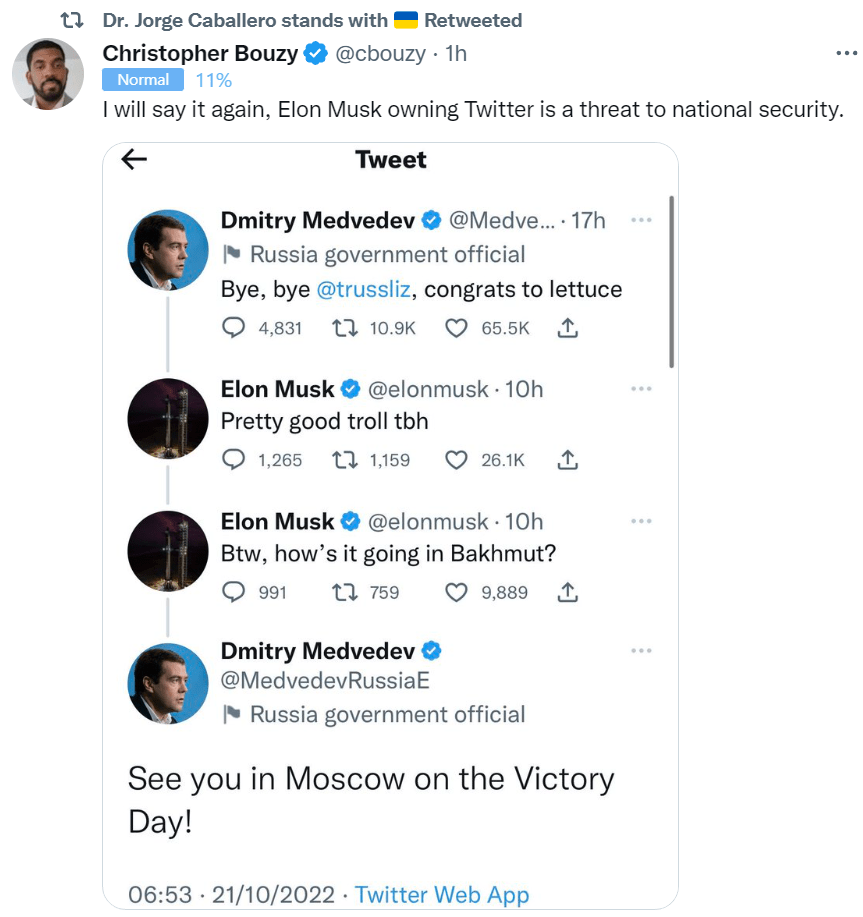
Task: Share the Bakhmut tweet
Action: click(567, 592)
